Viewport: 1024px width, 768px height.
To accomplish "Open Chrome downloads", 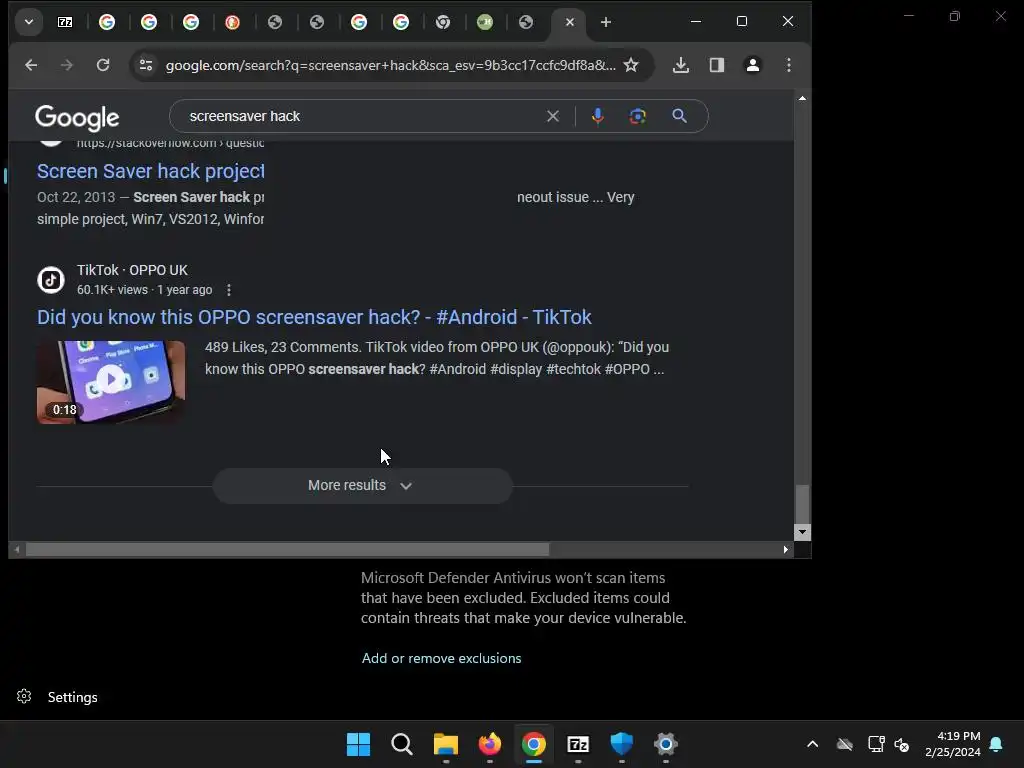I will point(680,65).
